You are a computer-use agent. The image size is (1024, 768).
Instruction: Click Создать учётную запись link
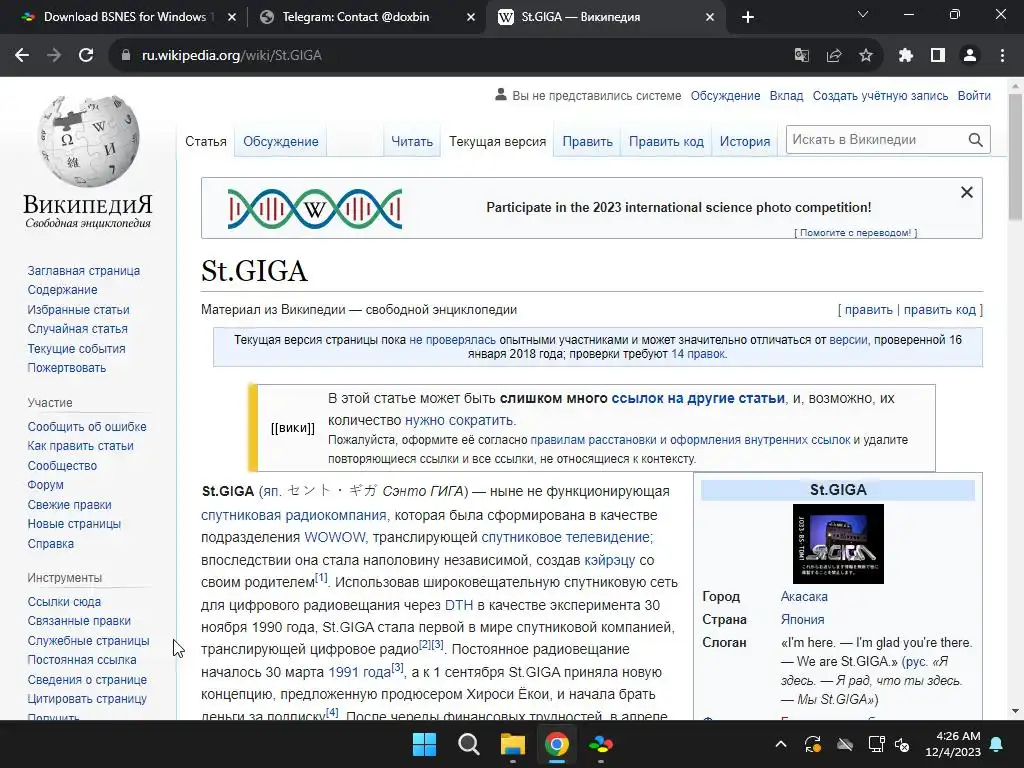pyautogui.click(x=880, y=96)
